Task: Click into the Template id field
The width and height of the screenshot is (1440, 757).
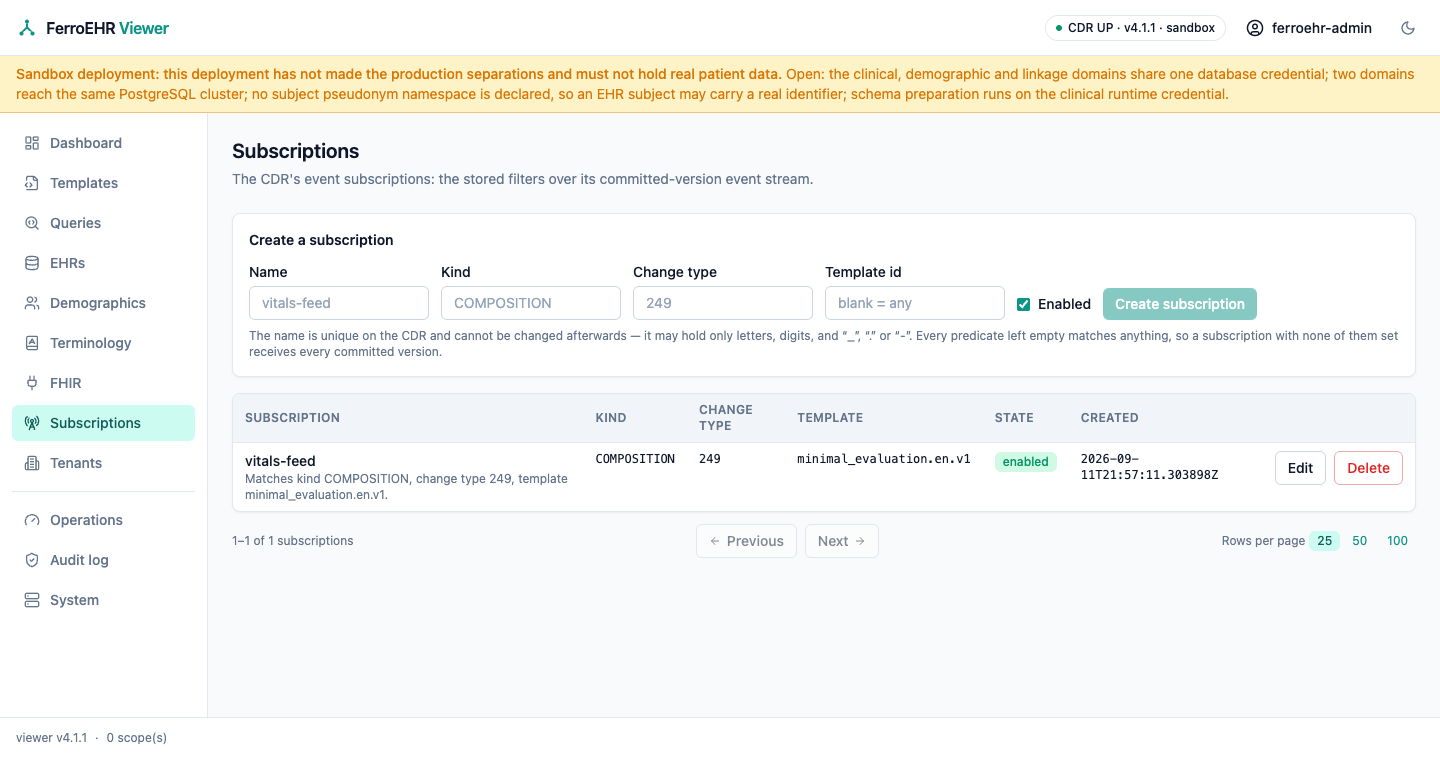Action: [x=915, y=303]
